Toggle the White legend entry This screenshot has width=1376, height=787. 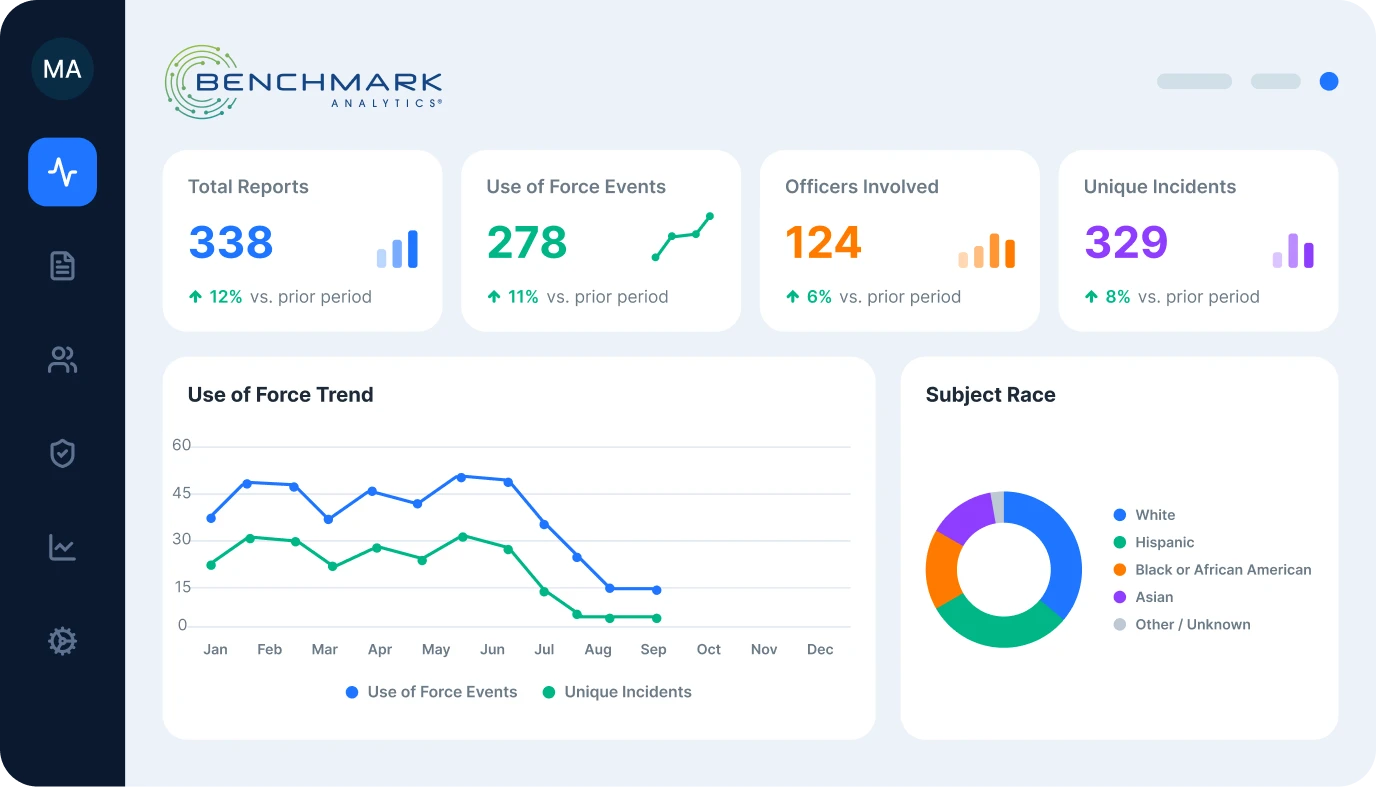(1145, 515)
